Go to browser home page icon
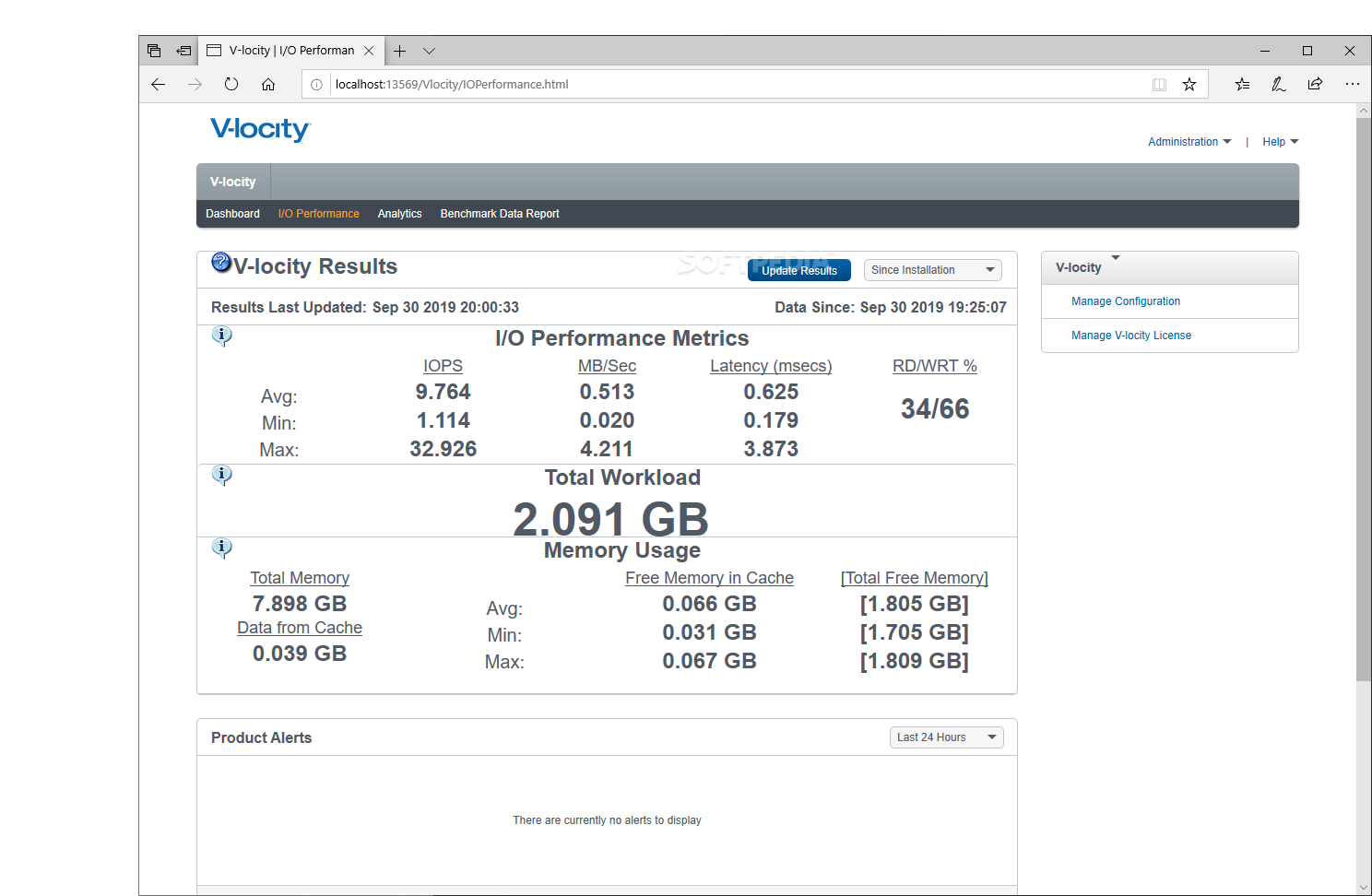 click(x=268, y=84)
